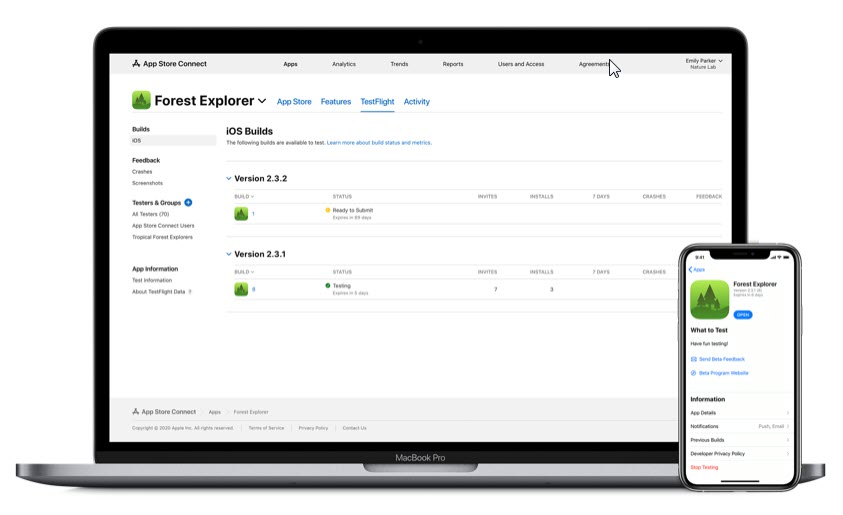Viewport: 843px width, 515px height.
Task: Open Crashes under Feedback
Action: [142, 172]
